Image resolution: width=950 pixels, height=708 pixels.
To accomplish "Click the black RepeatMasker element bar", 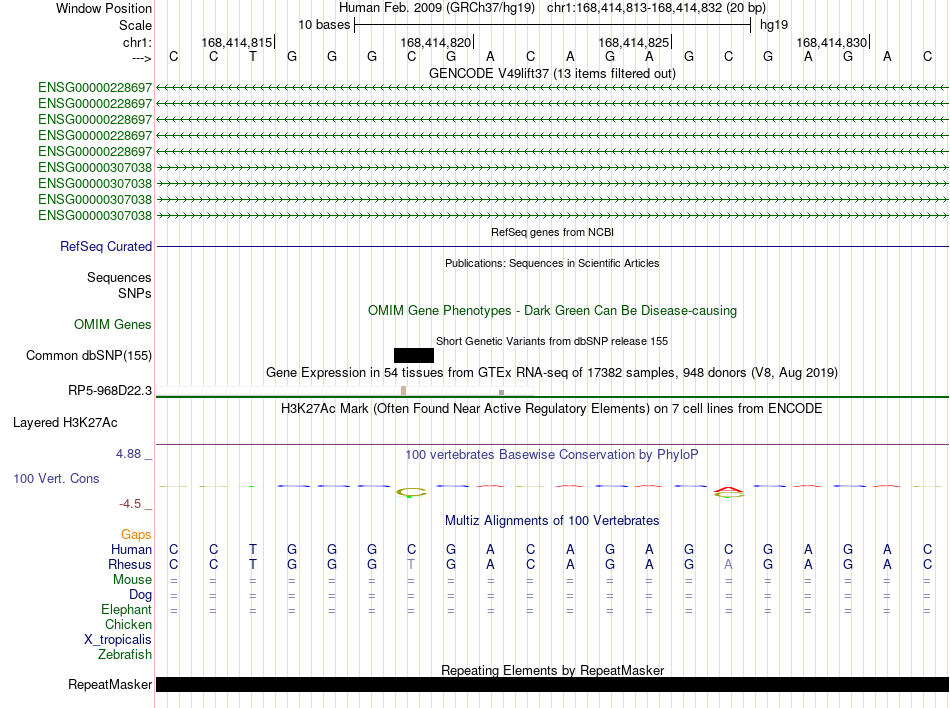I will [x=552, y=684].
